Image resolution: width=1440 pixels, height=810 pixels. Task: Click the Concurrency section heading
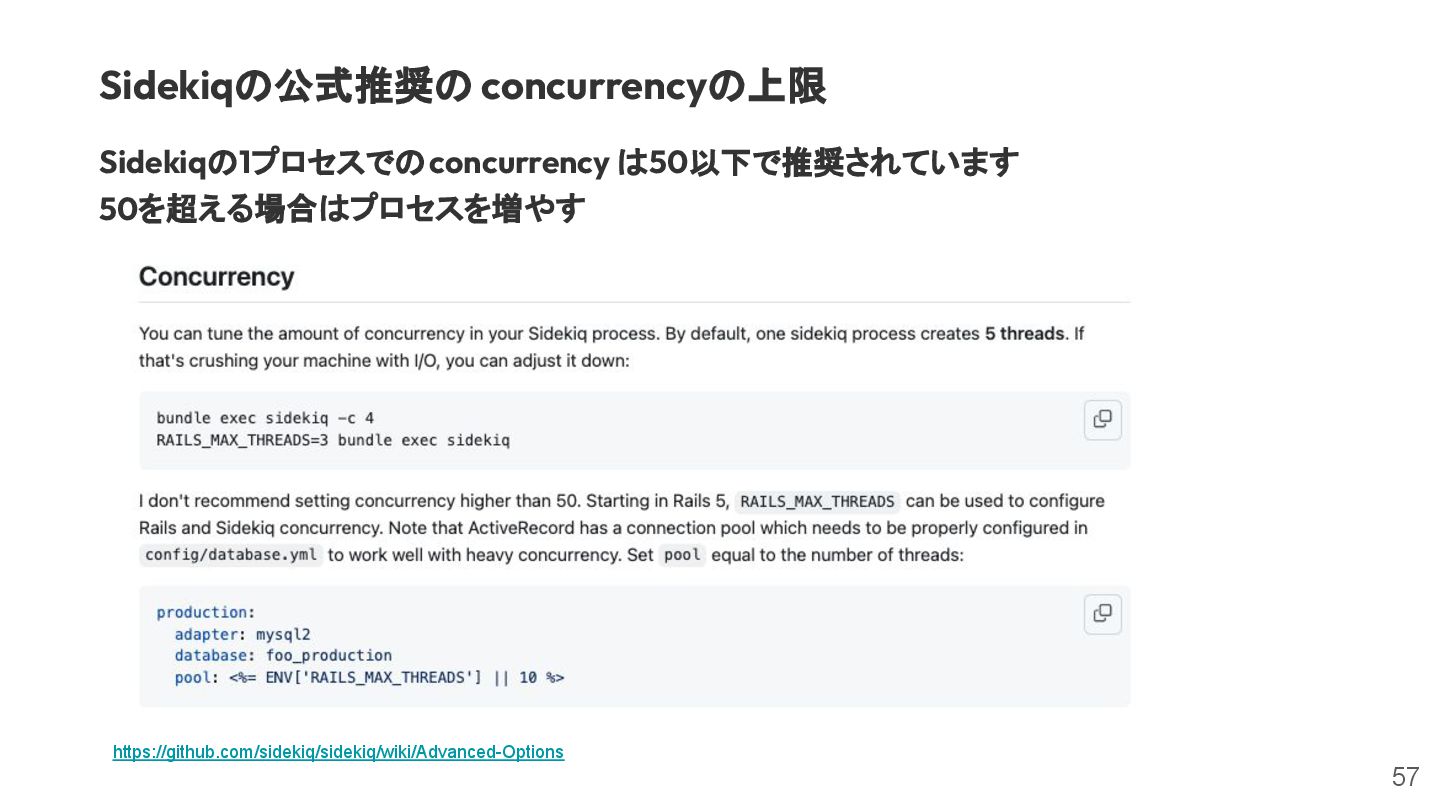coord(216,277)
